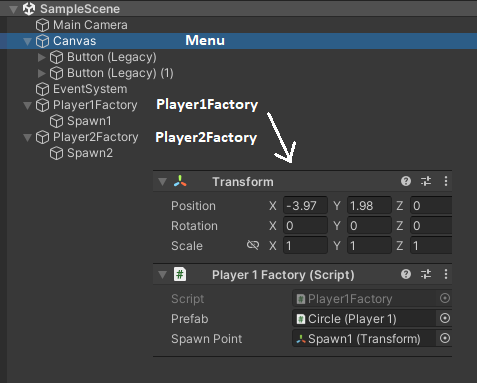Select Player1Factory game object
Viewport: 477px width, 383px height.
(x=95, y=105)
